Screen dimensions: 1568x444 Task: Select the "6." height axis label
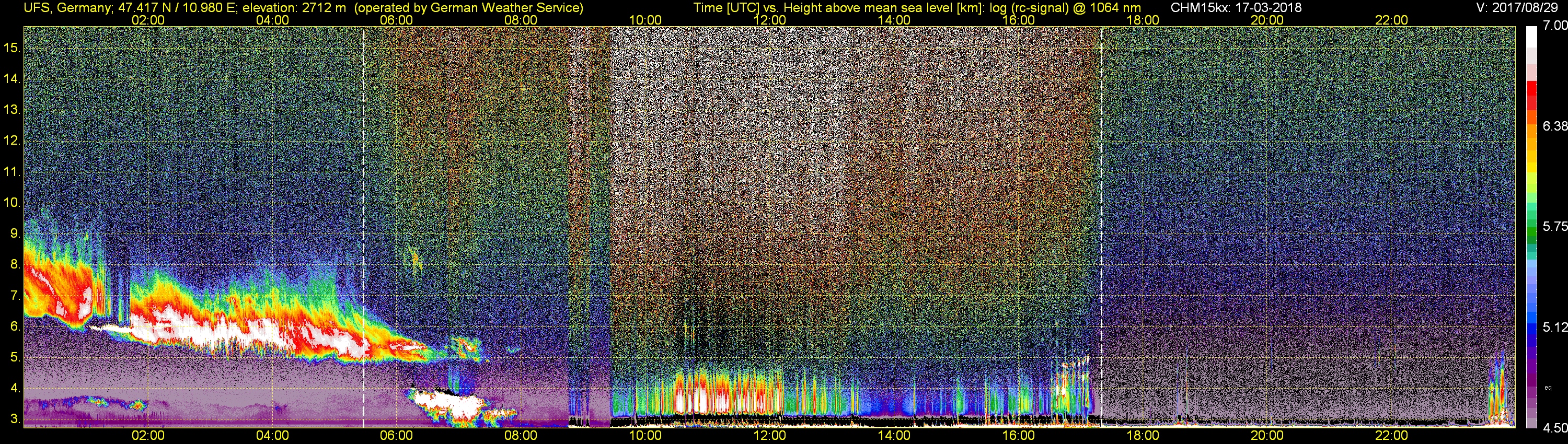15,326
